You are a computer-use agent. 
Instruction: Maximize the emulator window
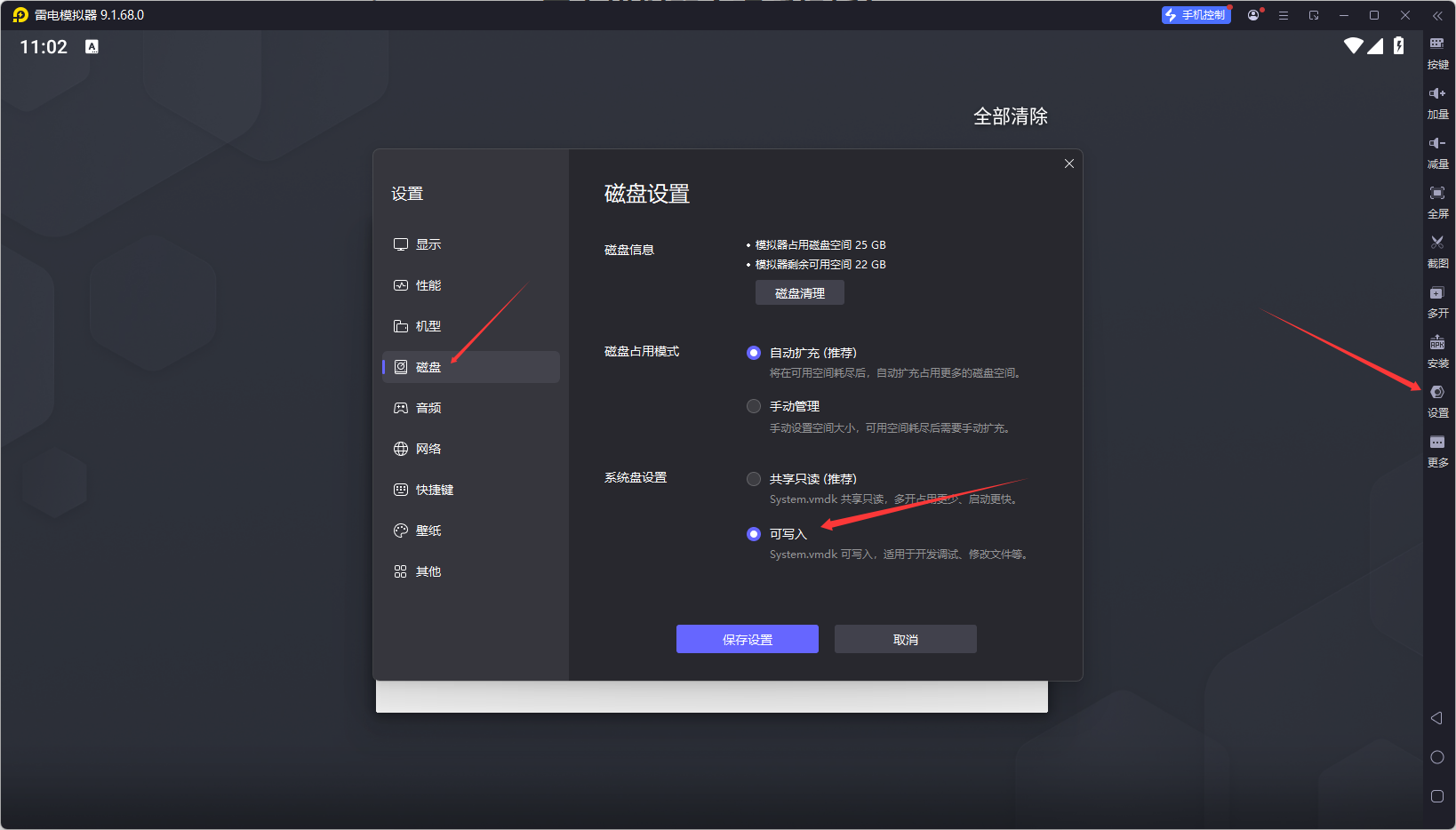[1374, 15]
